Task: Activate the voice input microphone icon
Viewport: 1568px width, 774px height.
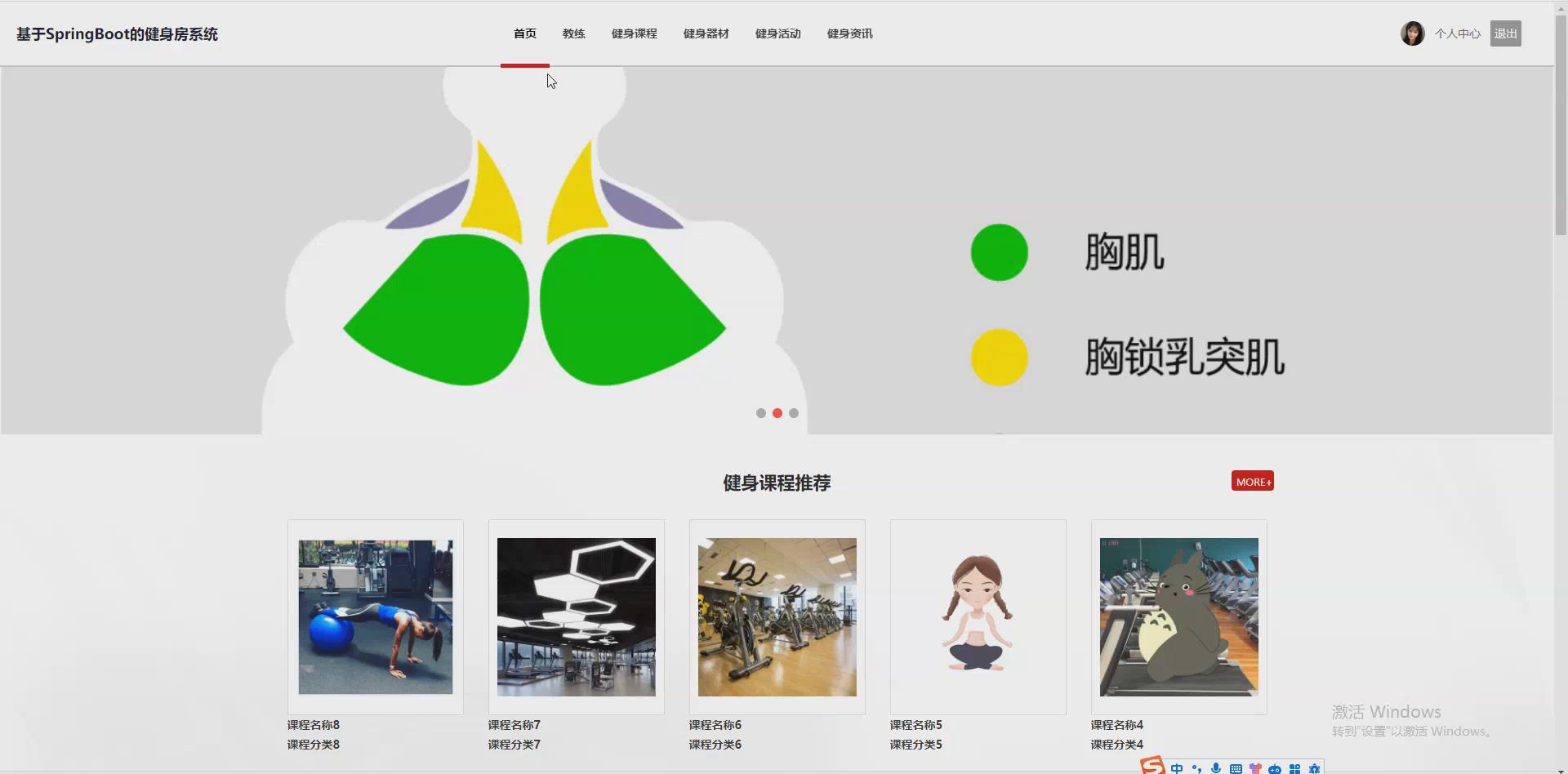Action: tap(1216, 767)
